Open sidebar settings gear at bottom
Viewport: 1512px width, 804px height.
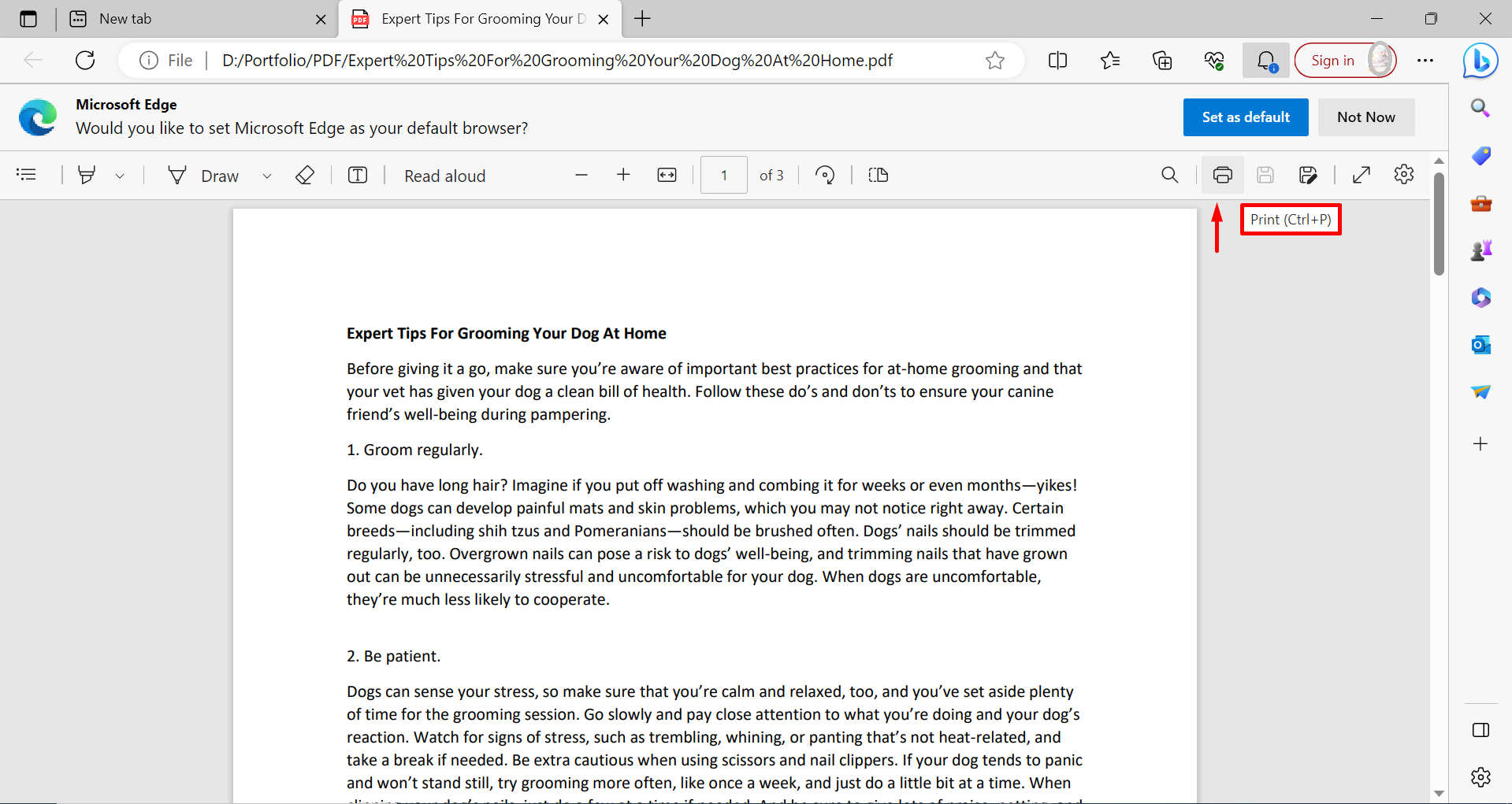(1480, 777)
